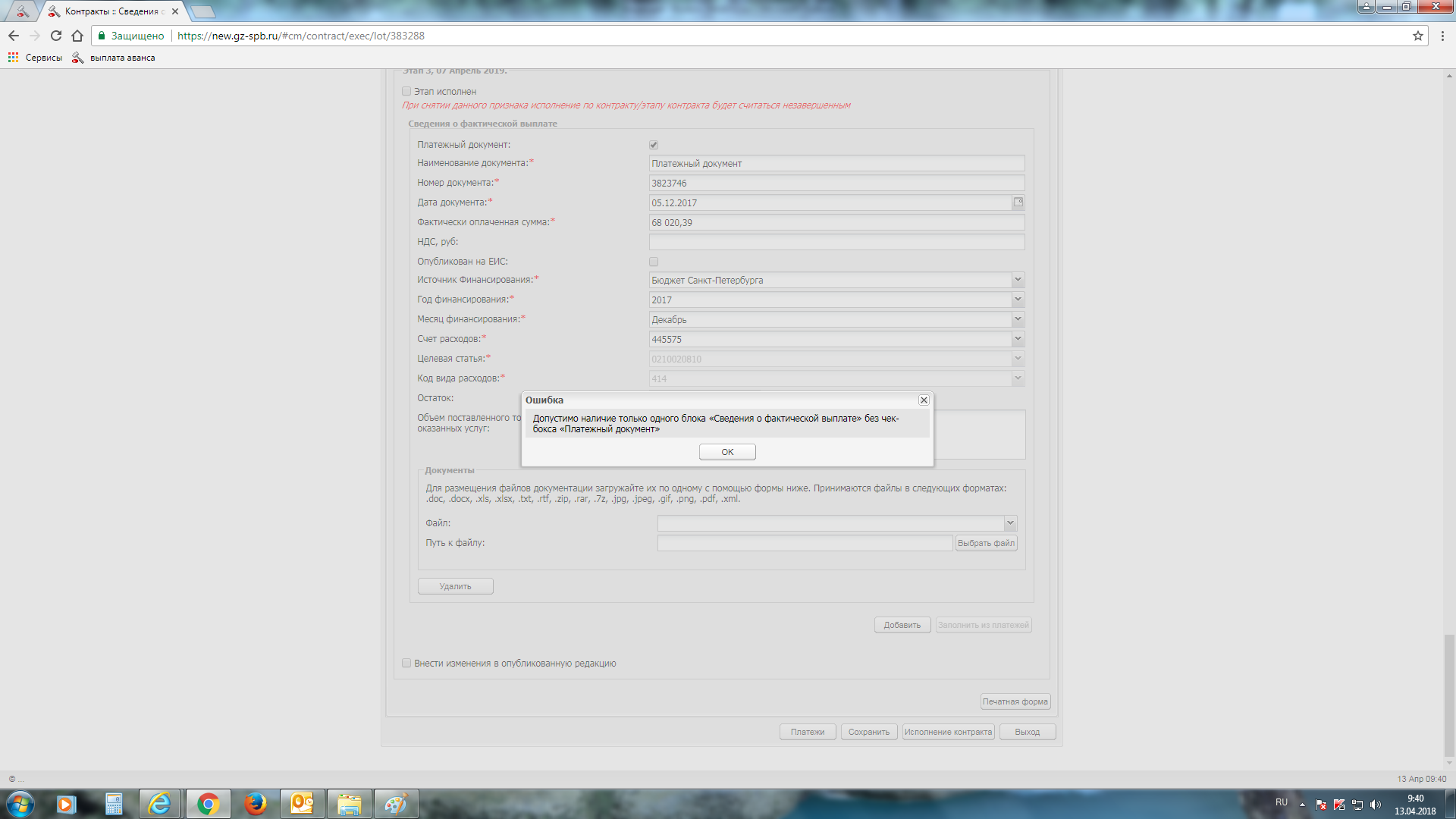Screen dimensions: 1456x819
Task: Reload the current page
Action: pos(56,36)
